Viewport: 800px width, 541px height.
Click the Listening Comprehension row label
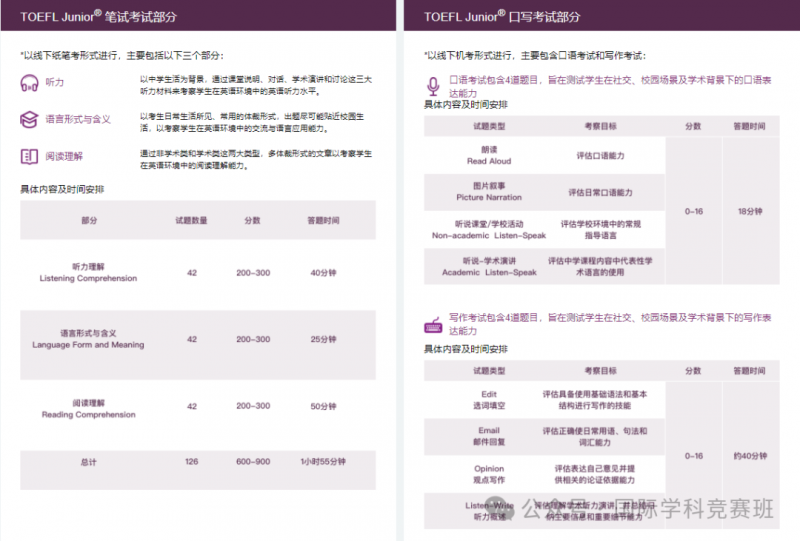(x=88, y=273)
